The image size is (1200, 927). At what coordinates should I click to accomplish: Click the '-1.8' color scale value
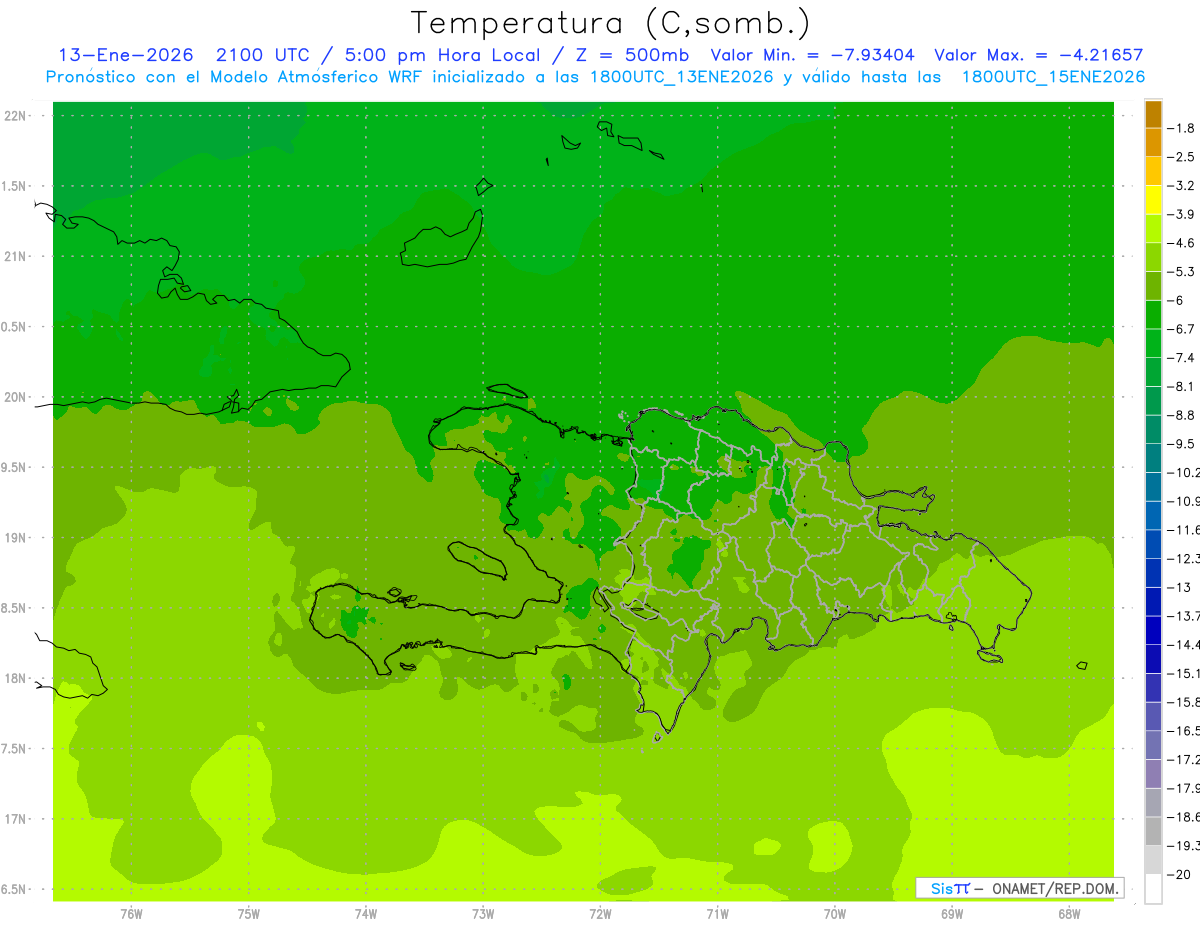click(x=1183, y=128)
